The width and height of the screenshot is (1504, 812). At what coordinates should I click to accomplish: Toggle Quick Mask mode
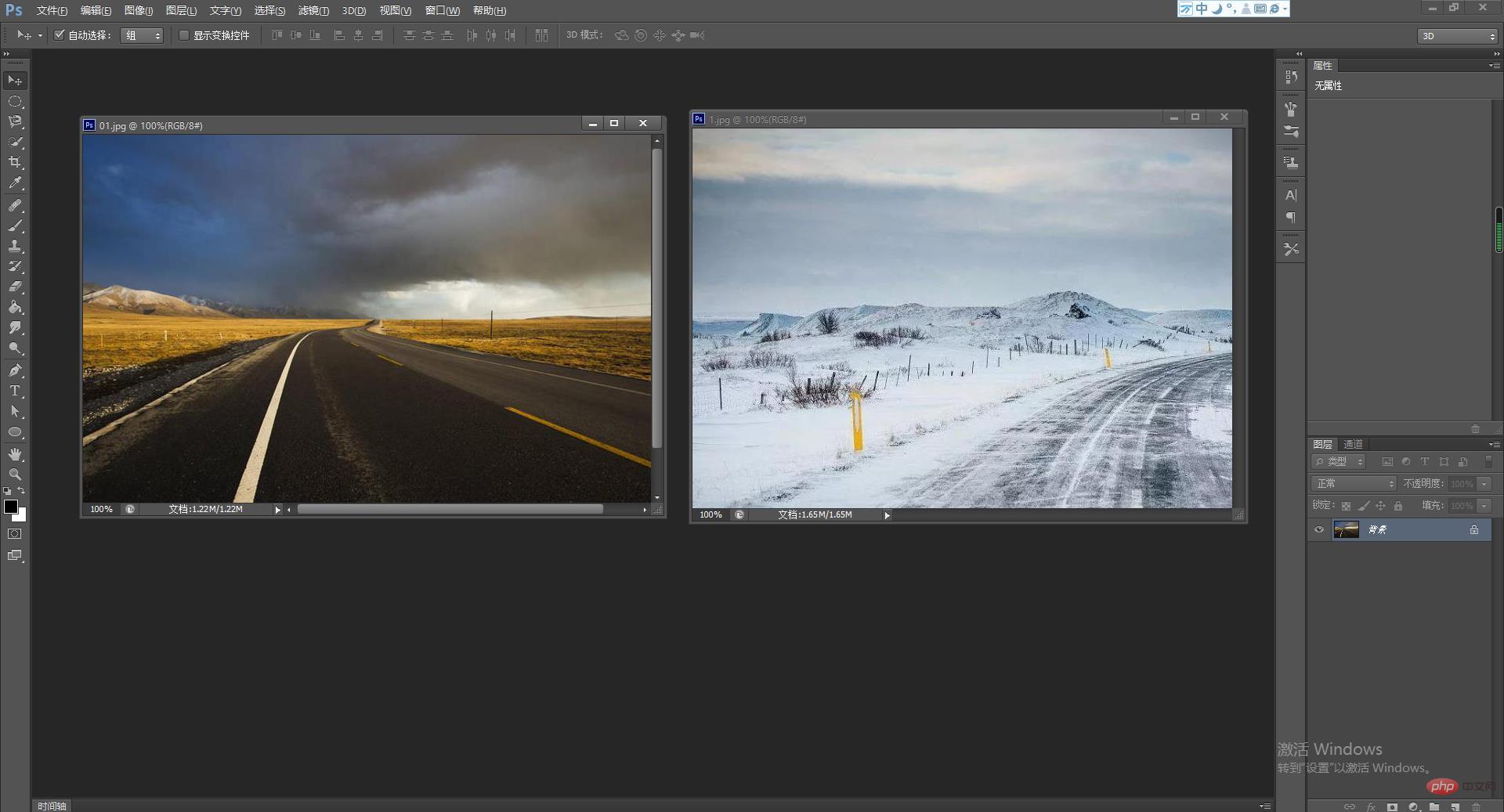(x=15, y=534)
